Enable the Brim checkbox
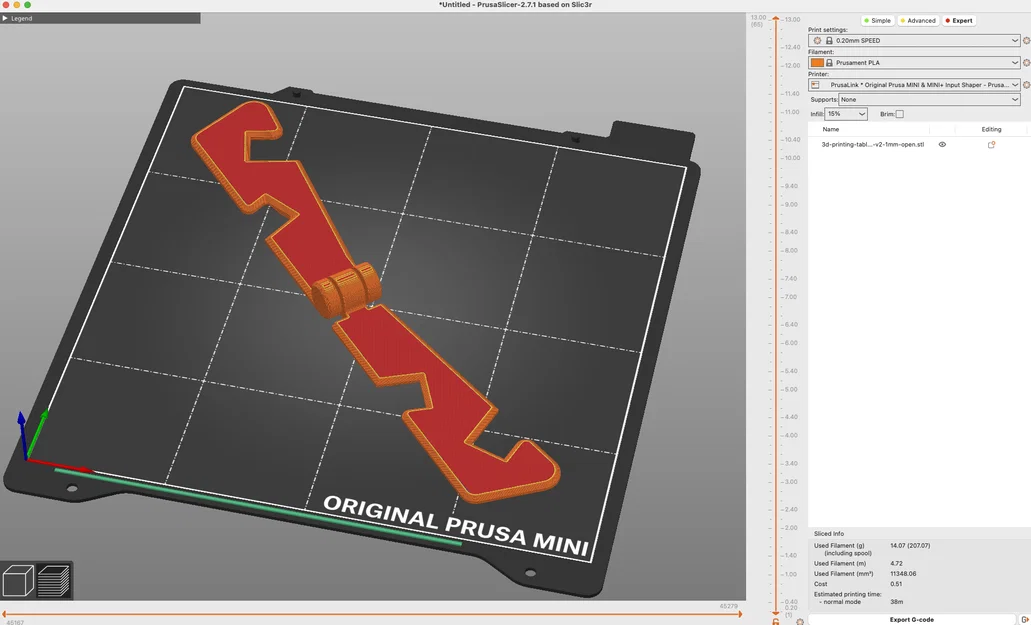 coord(899,114)
